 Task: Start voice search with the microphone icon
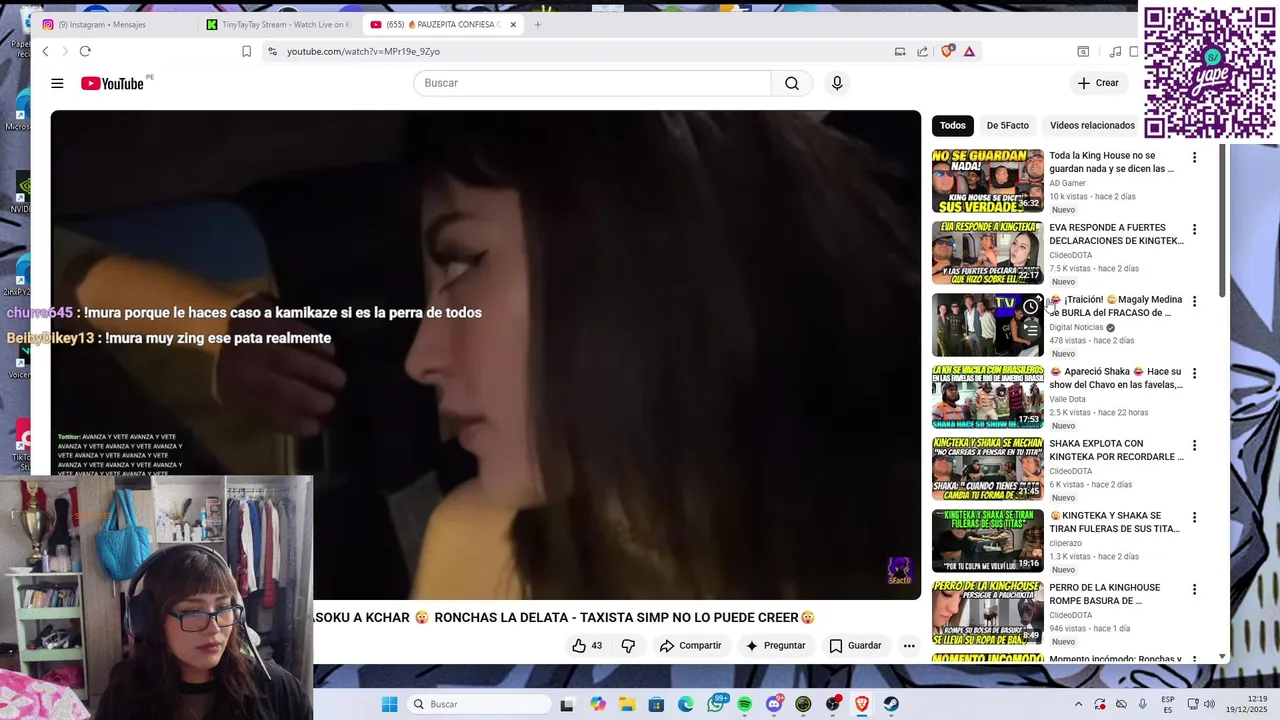838,83
